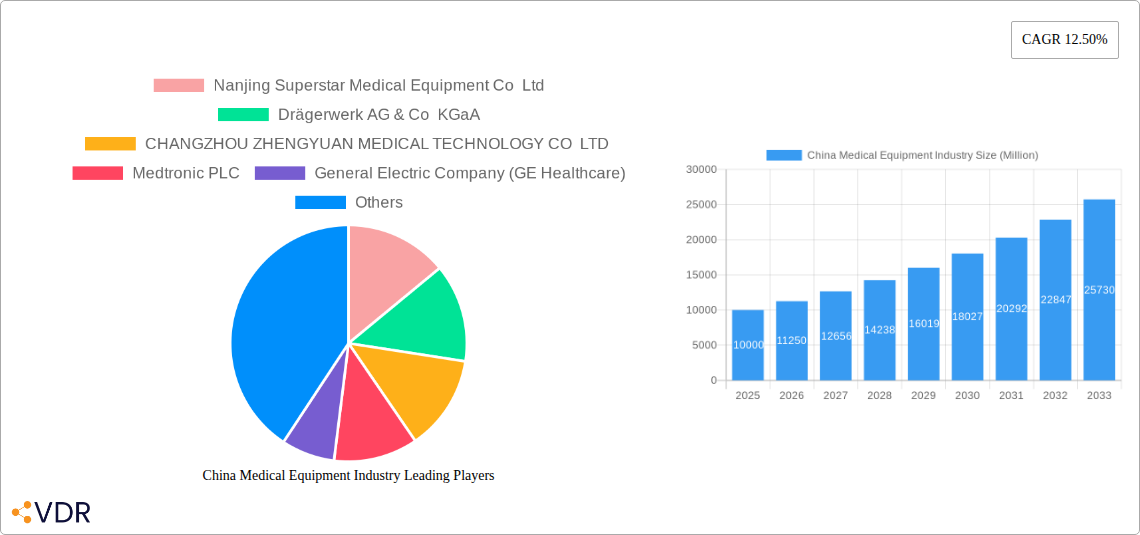
Task: Click the China Medical Equipment Industry Size legend swatch
Action: 784,155
